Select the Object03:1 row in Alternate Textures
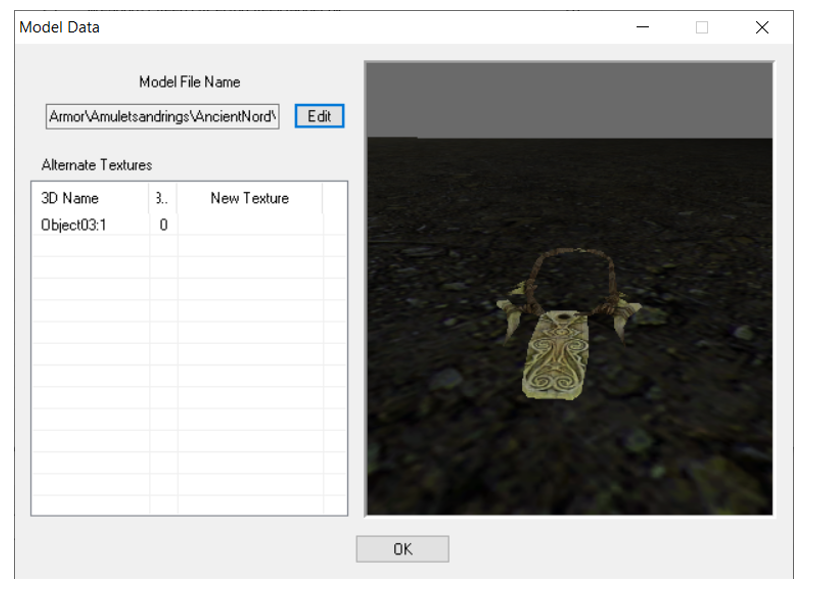This screenshot has width=814, height=590. (189, 225)
